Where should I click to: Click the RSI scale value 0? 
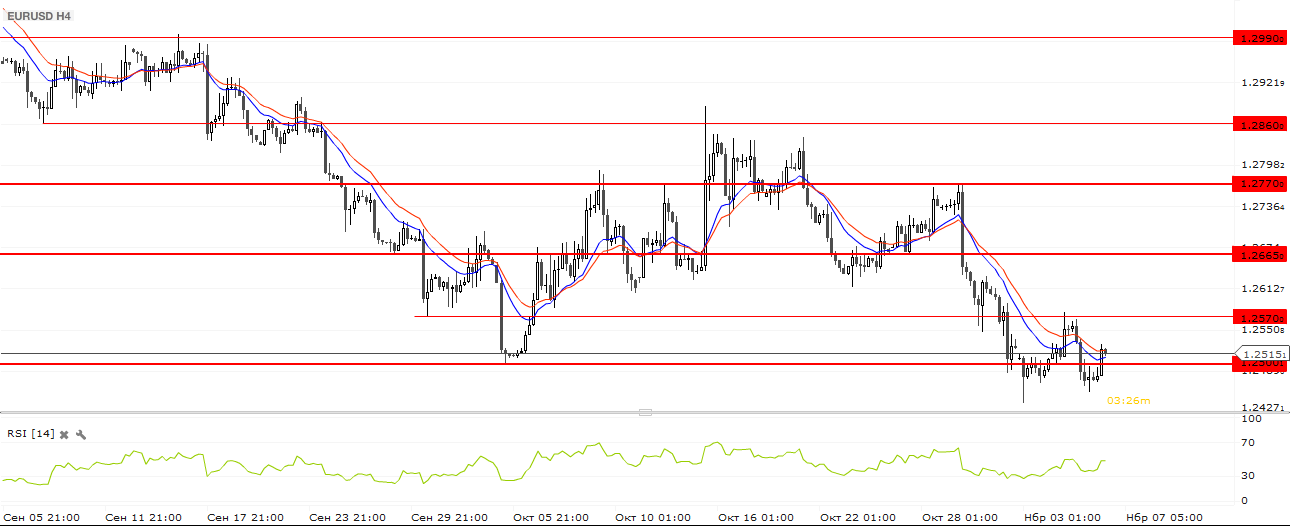(1244, 500)
